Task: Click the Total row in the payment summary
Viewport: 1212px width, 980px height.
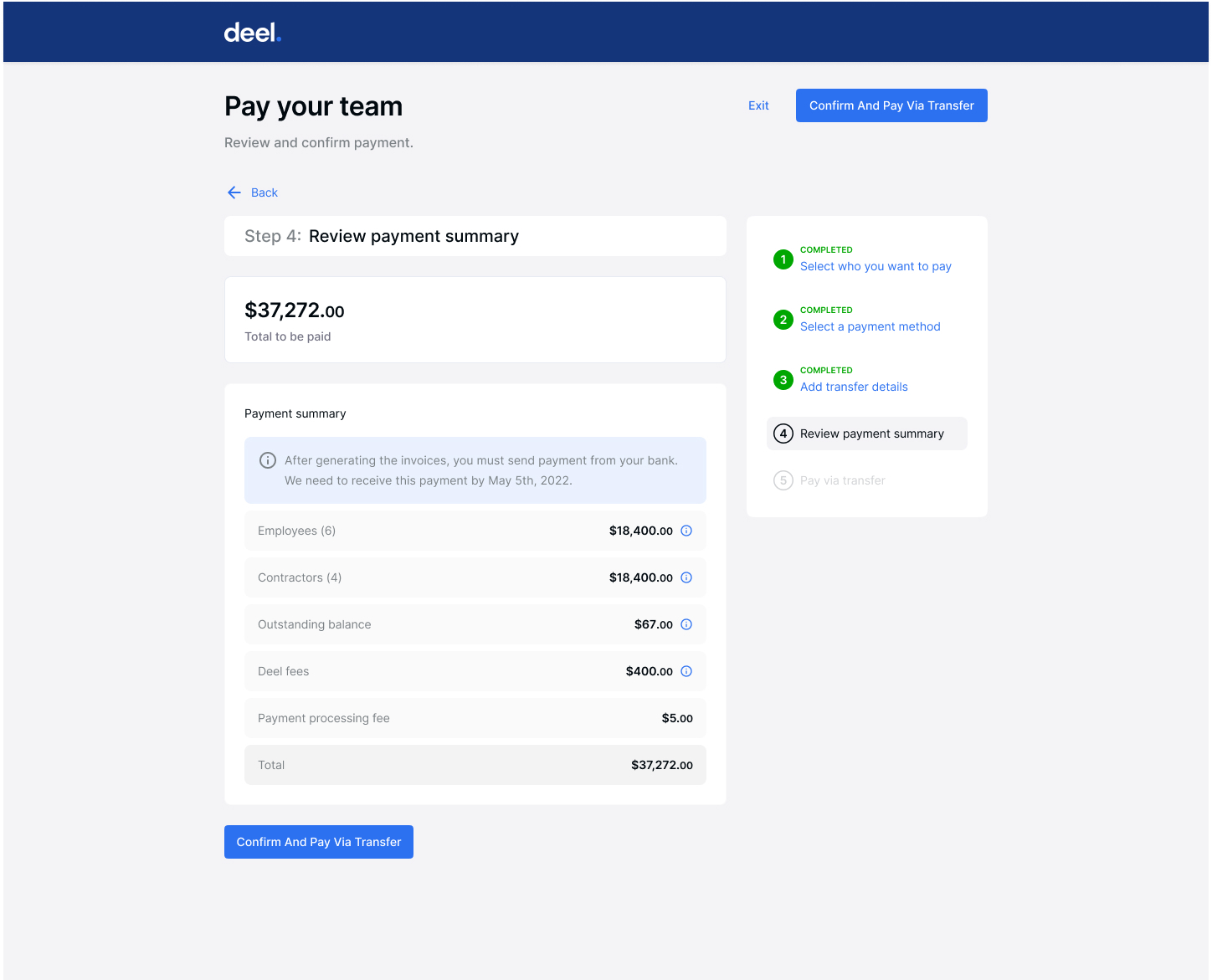Action: [x=475, y=764]
